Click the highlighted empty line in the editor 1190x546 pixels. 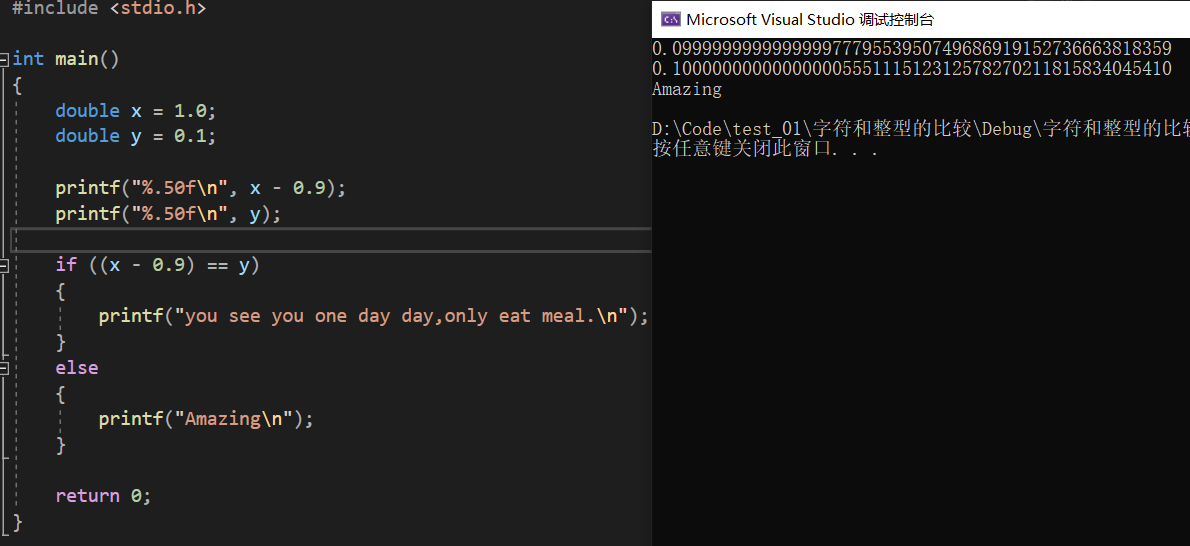pos(332,239)
